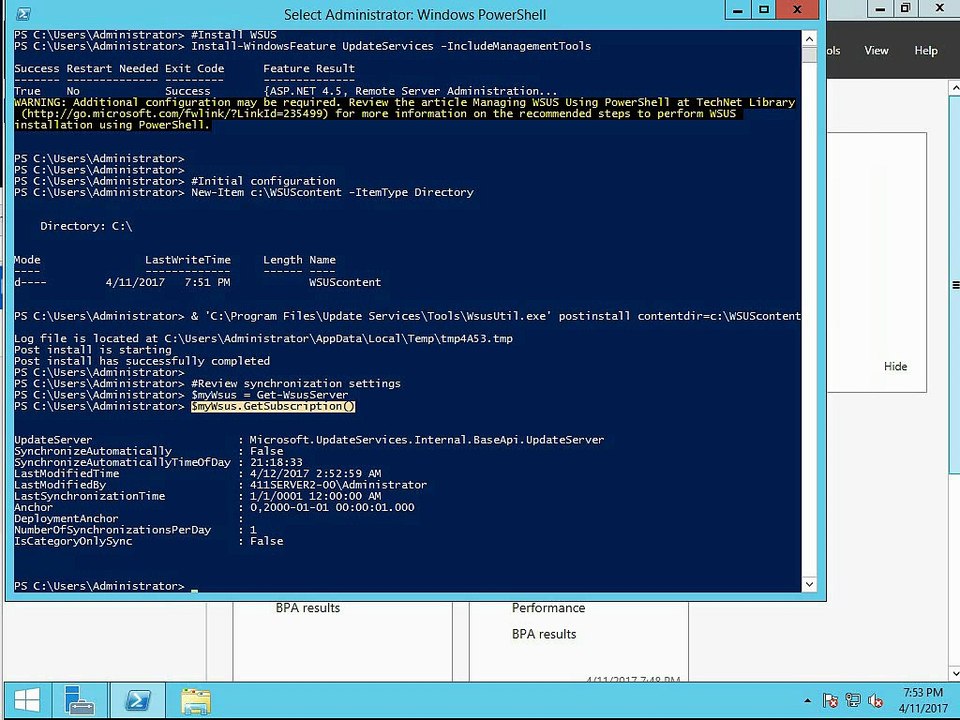
Task: Click the go.microsoft.com fwlink URL text
Action: [176, 113]
